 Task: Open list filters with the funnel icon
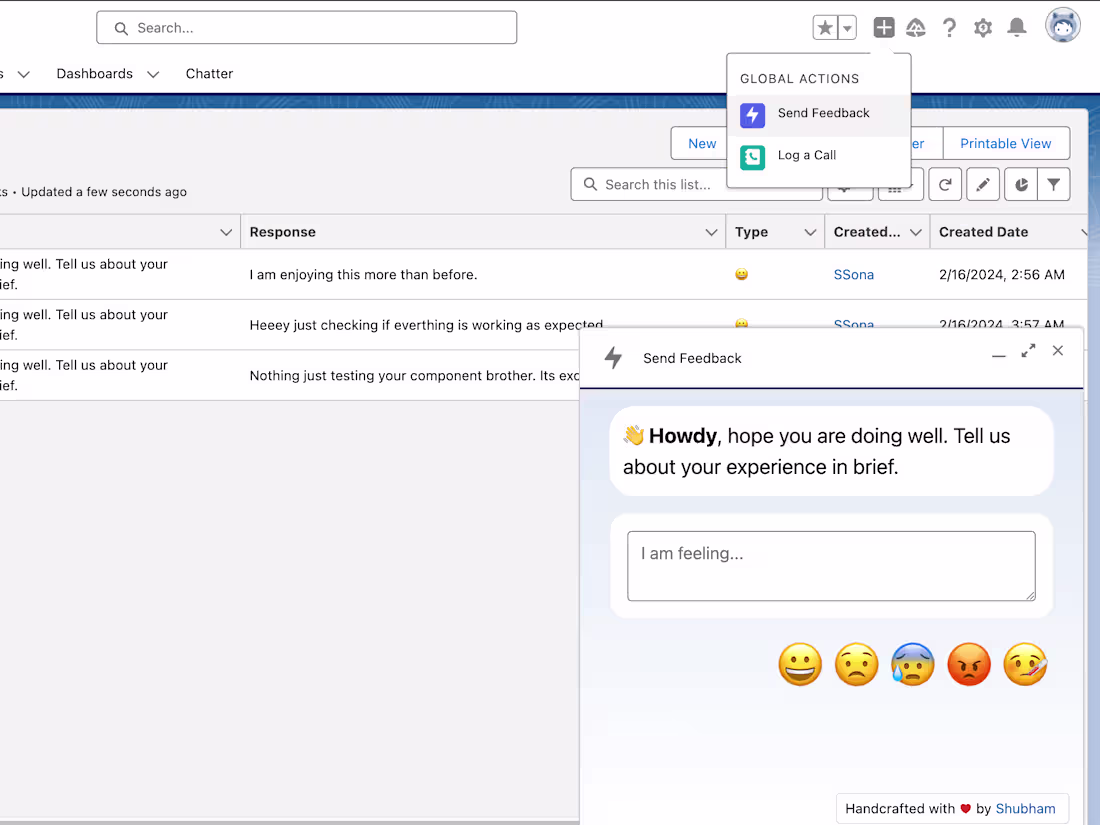tap(1054, 184)
